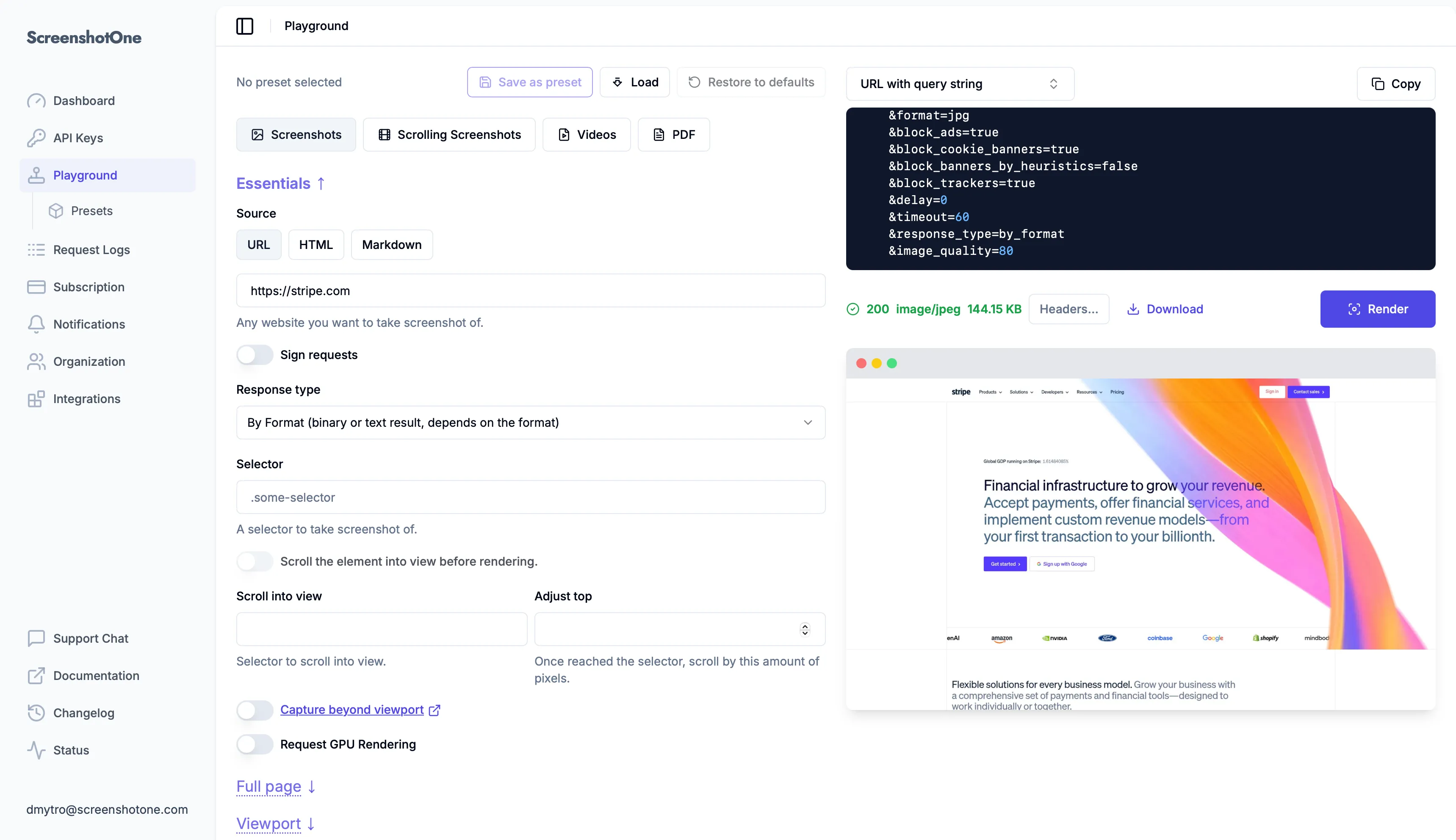This screenshot has width=1456, height=840.
Task: Enable Request GPU Rendering
Action: pyautogui.click(x=255, y=744)
